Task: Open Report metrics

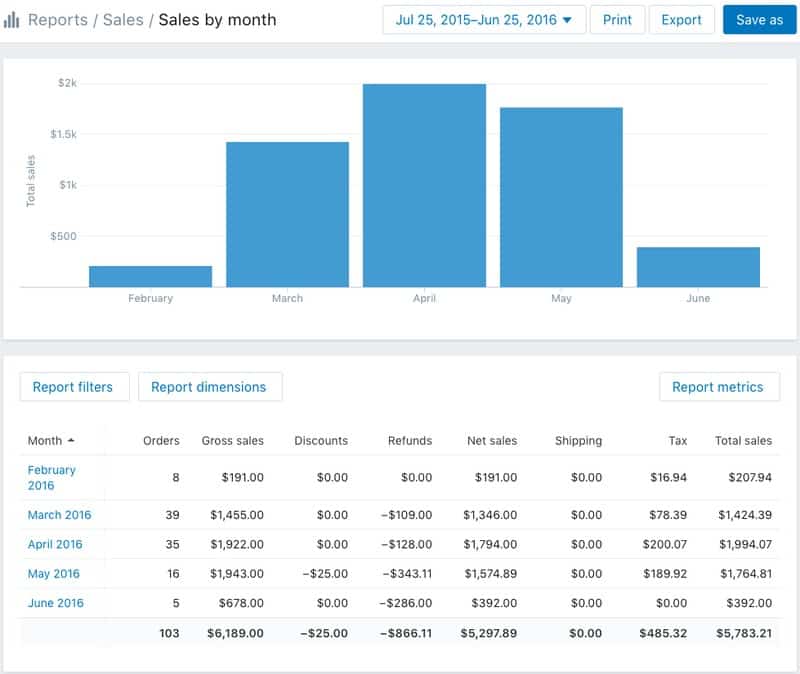Action: pos(718,387)
